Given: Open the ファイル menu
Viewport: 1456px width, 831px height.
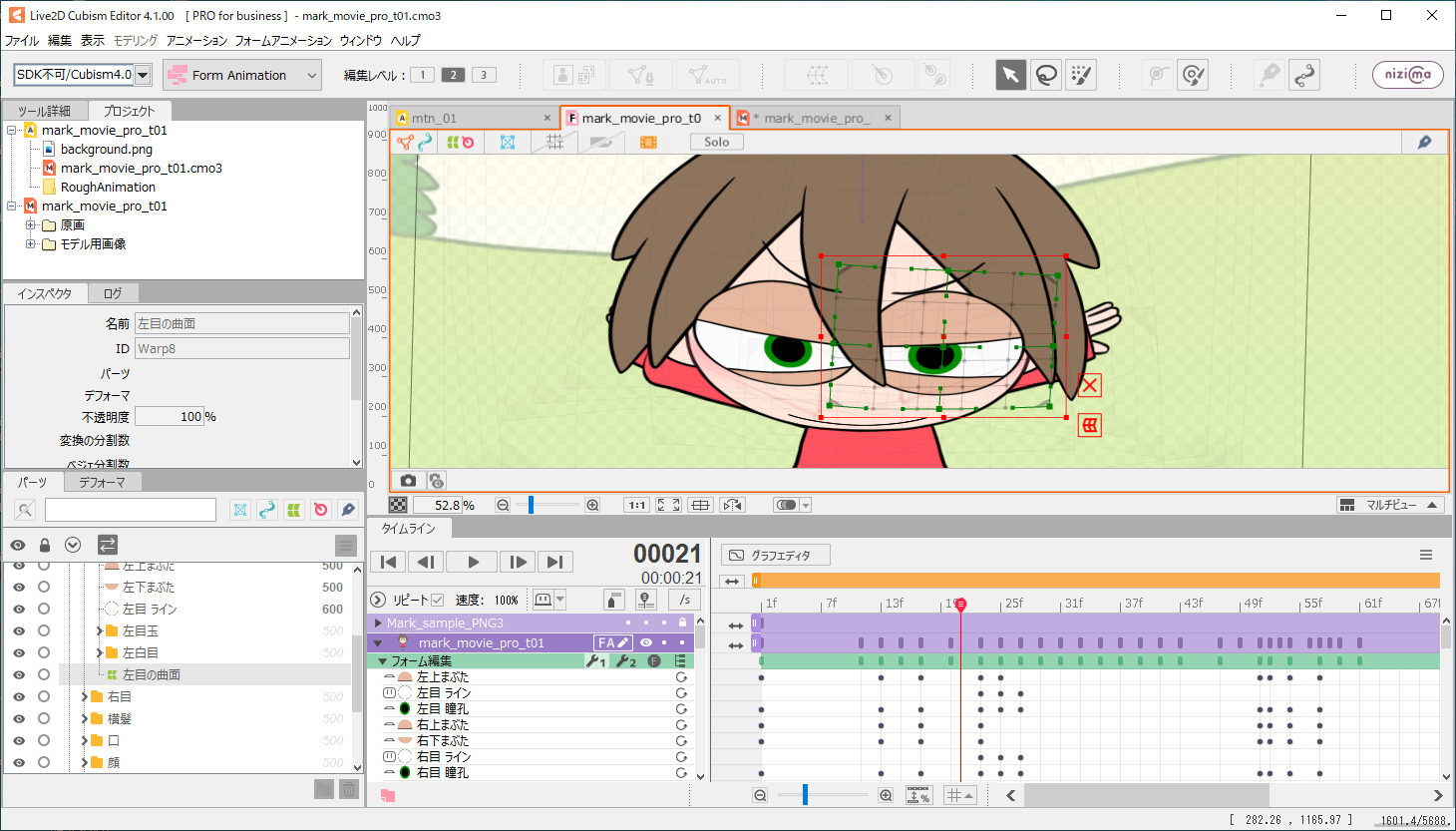Looking at the screenshot, I should 21,40.
